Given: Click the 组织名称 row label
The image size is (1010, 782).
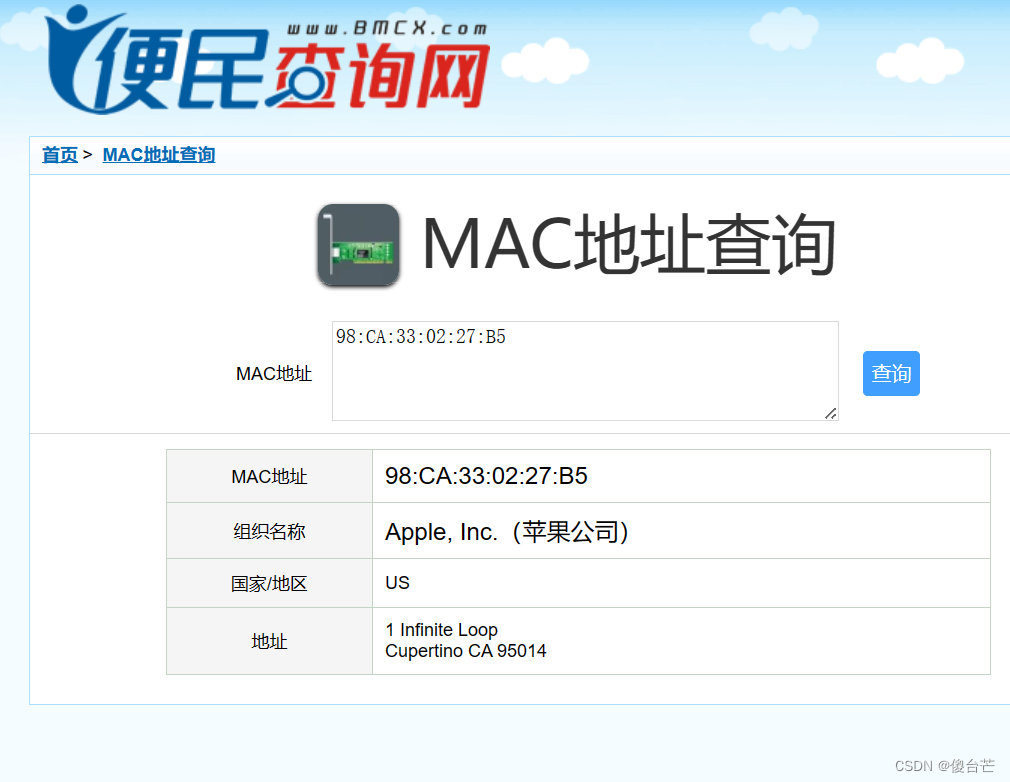Looking at the screenshot, I should tap(269, 531).
